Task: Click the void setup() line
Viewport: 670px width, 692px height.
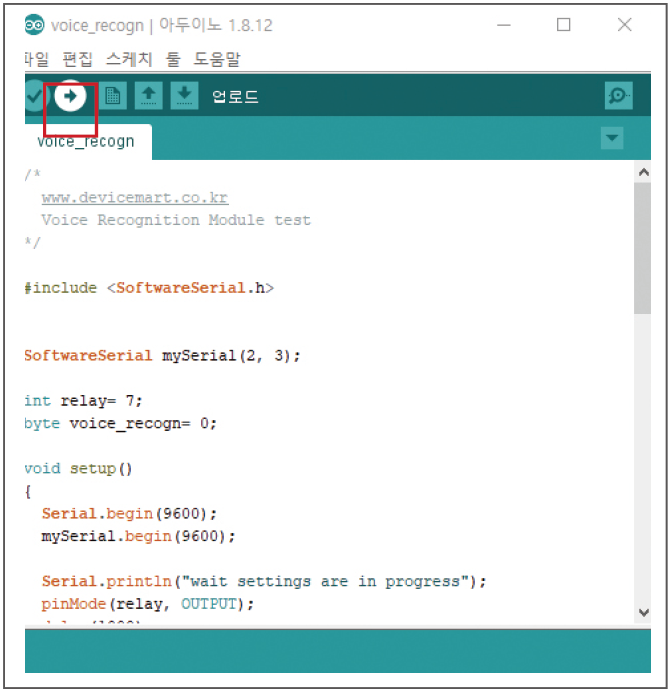Action: pyautogui.click(x=78, y=469)
